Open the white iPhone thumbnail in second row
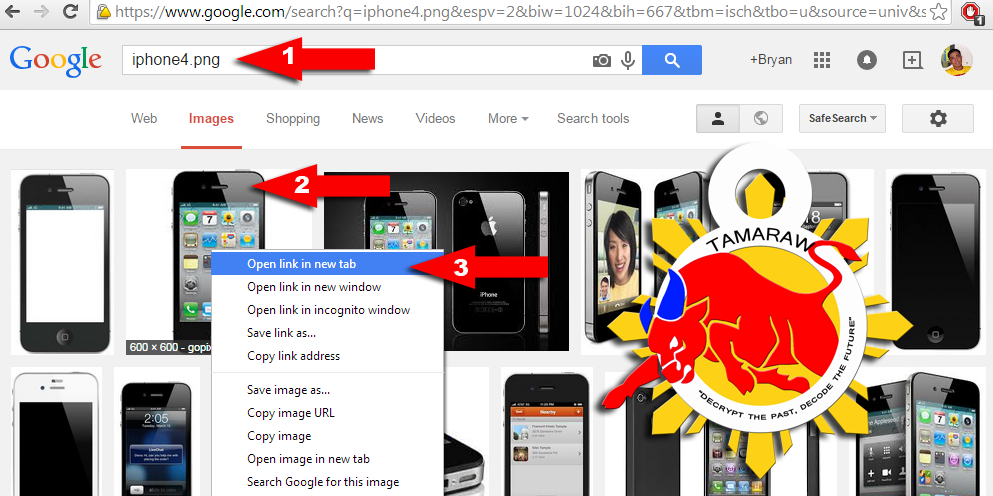The width and height of the screenshot is (993, 496). [x=56, y=431]
